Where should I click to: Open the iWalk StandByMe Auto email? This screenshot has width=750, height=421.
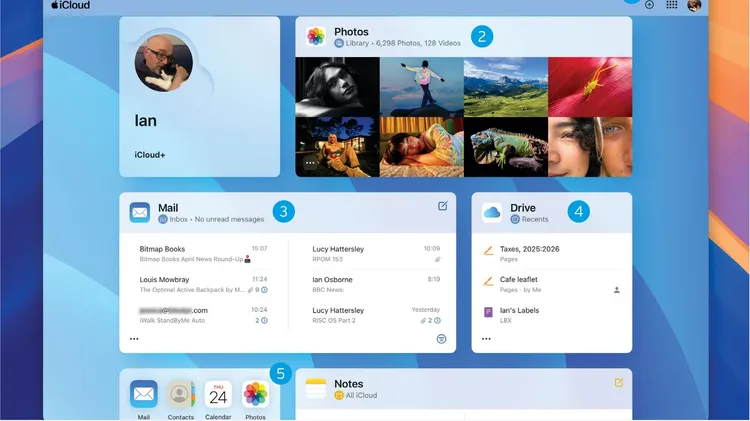tap(203, 315)
